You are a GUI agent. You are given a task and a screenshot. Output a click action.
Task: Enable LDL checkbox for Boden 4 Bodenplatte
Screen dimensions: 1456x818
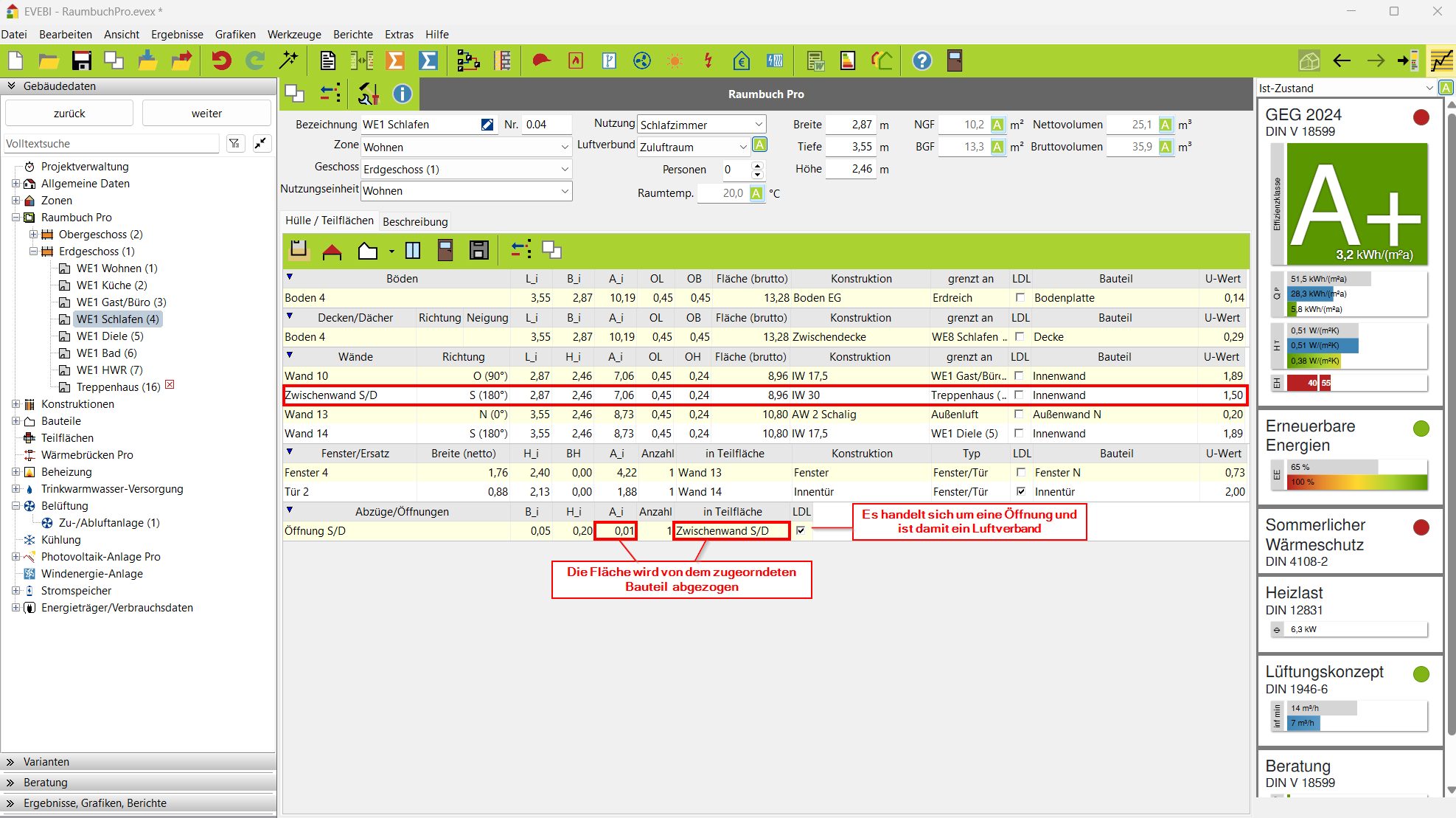[x=1020, y=298]
